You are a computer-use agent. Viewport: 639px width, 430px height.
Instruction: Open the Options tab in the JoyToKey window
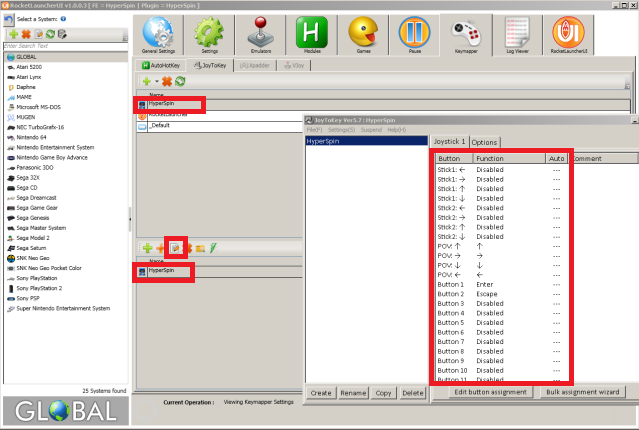pos(484,142)
